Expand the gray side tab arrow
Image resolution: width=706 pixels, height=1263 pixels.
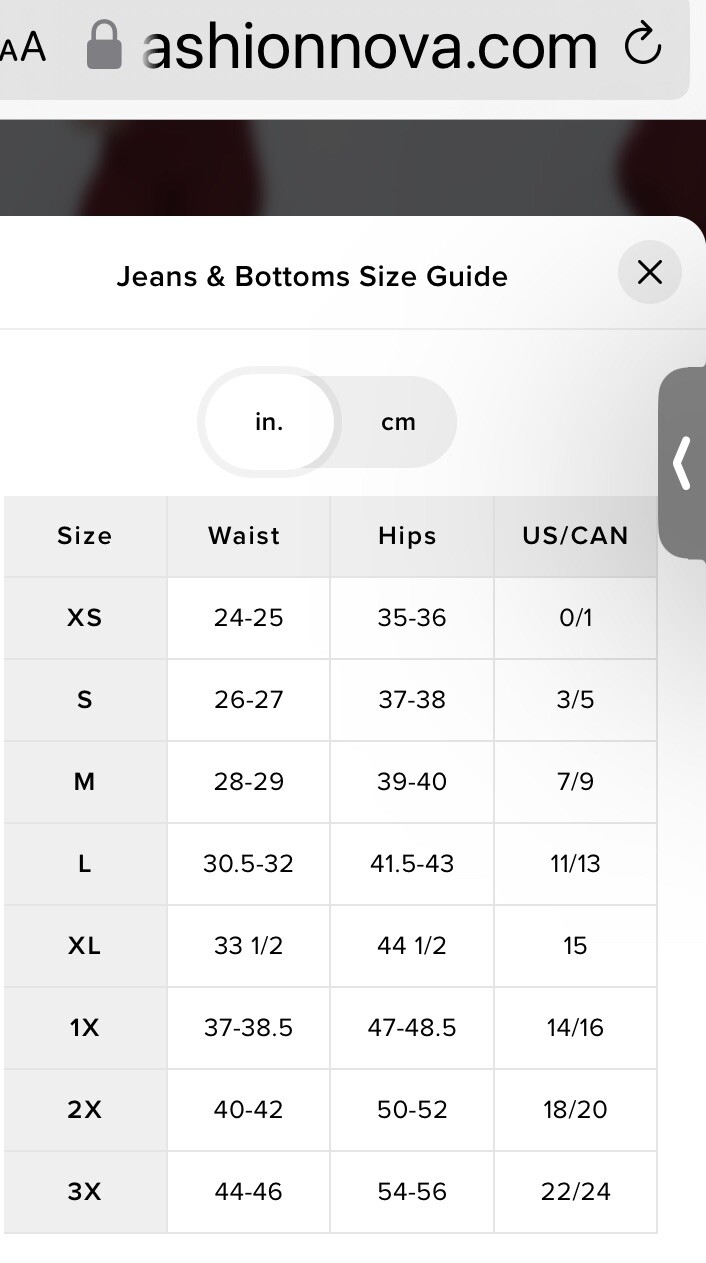pos(683,463)
